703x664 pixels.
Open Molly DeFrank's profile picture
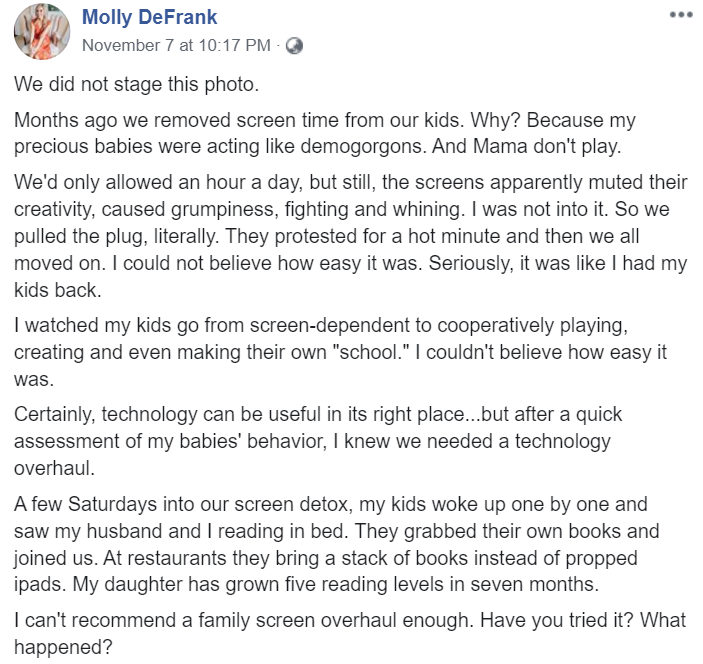click(41, 31)
